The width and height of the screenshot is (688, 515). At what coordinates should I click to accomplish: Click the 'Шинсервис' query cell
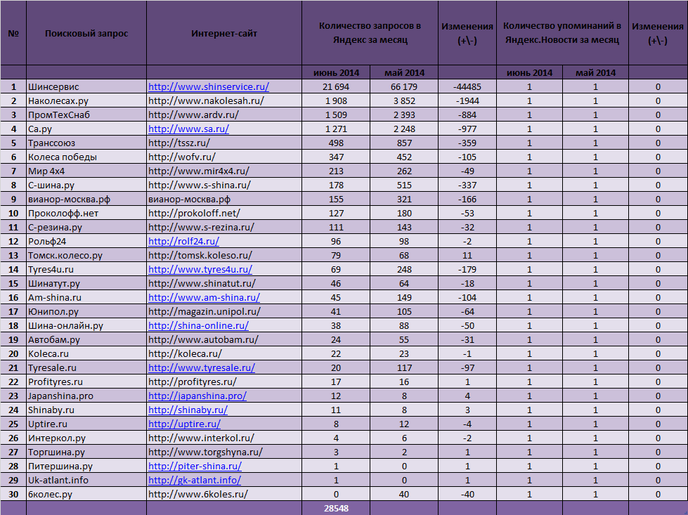coord(86,86)
